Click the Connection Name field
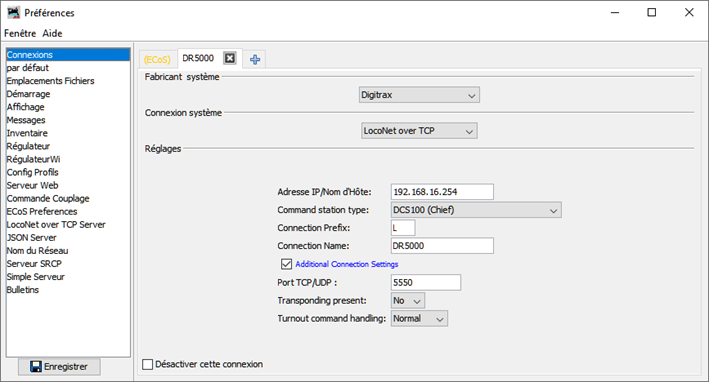The height and width of the screenshot is (382, 709). point(442,246)
